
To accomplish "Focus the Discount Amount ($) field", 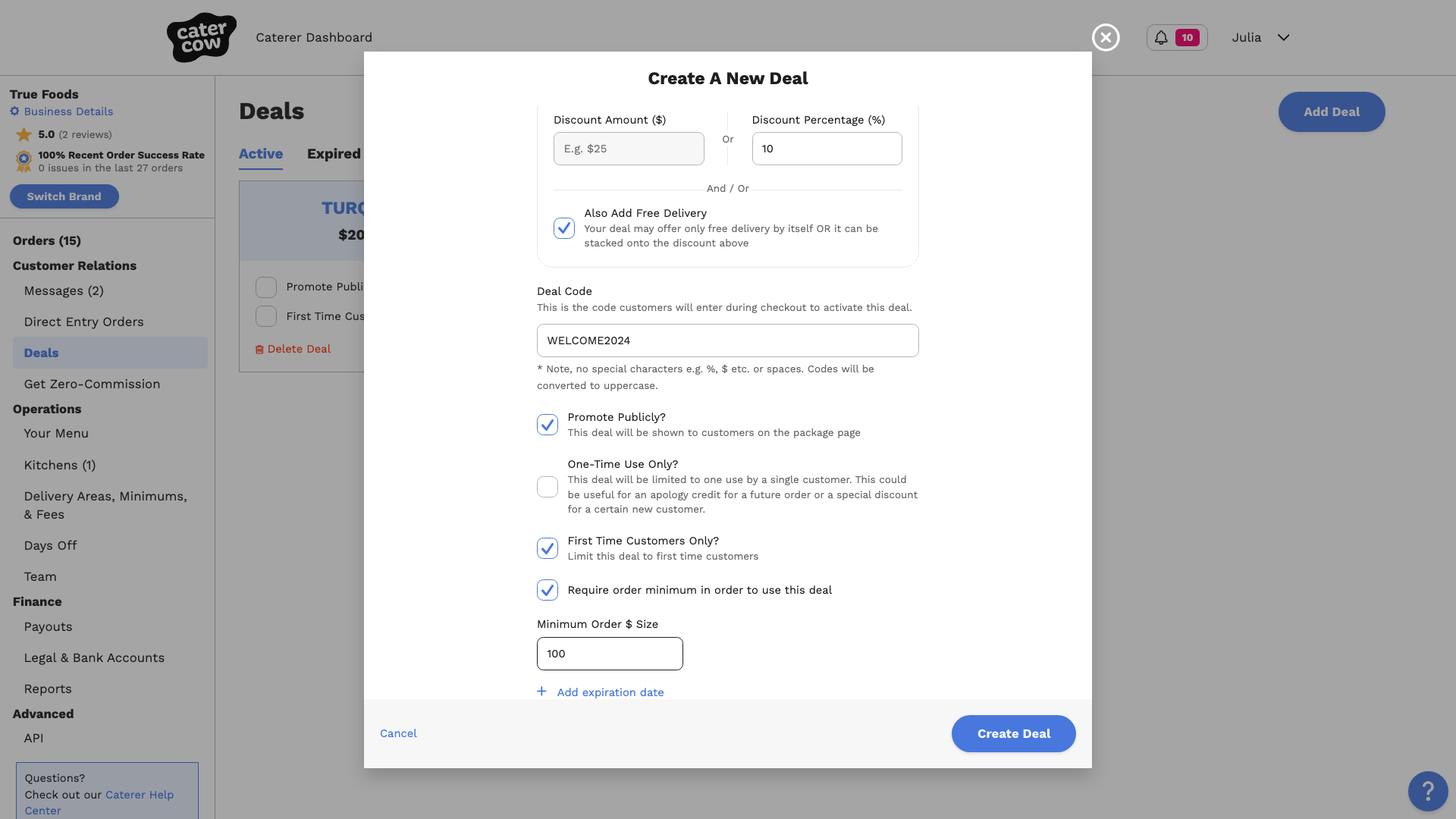I will [629, 149].
